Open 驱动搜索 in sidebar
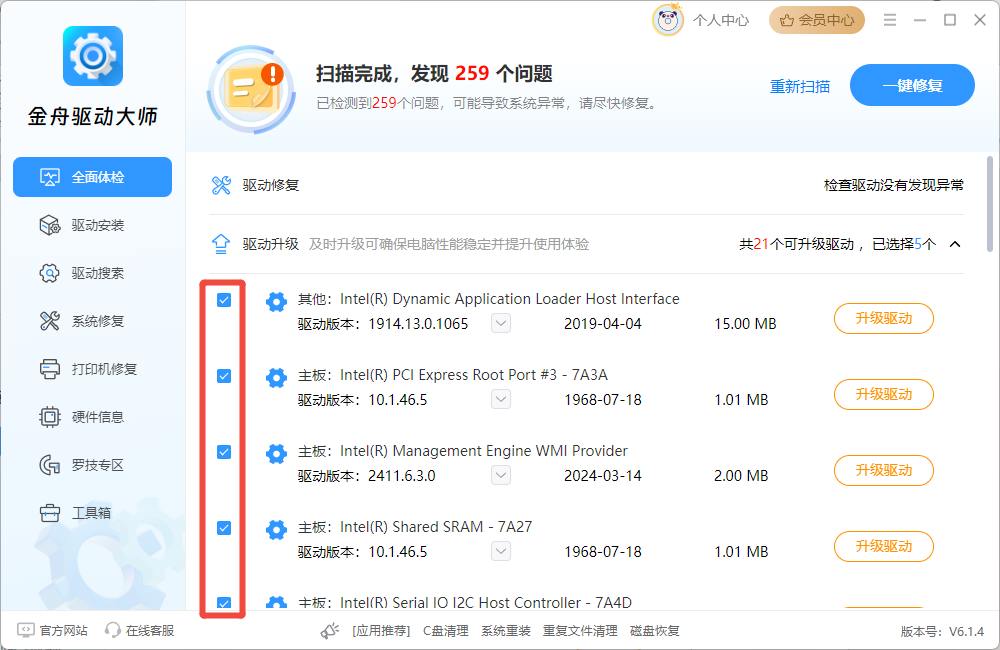Viewport: 1000px width, 650px height. (92, 273)
